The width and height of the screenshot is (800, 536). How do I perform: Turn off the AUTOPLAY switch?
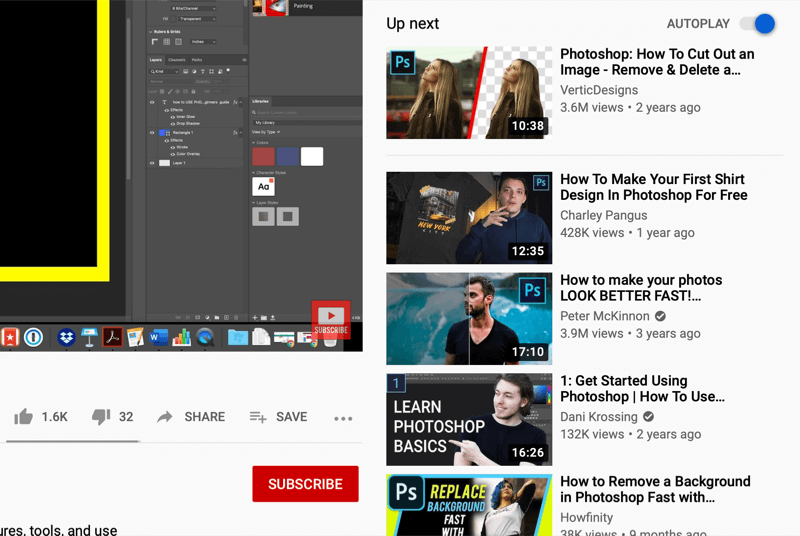coord(758,23)
